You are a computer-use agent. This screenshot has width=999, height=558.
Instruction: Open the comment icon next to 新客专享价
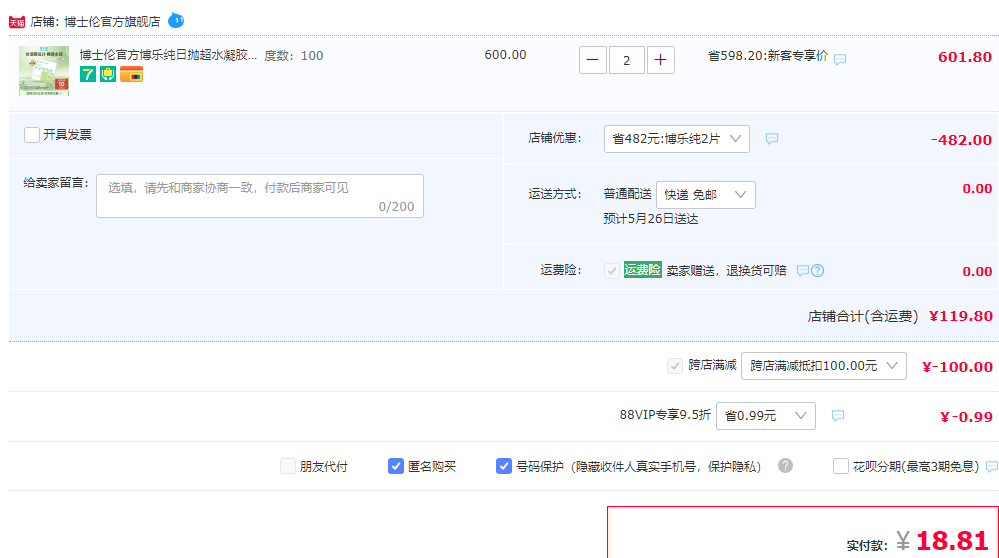coord(840,59)
